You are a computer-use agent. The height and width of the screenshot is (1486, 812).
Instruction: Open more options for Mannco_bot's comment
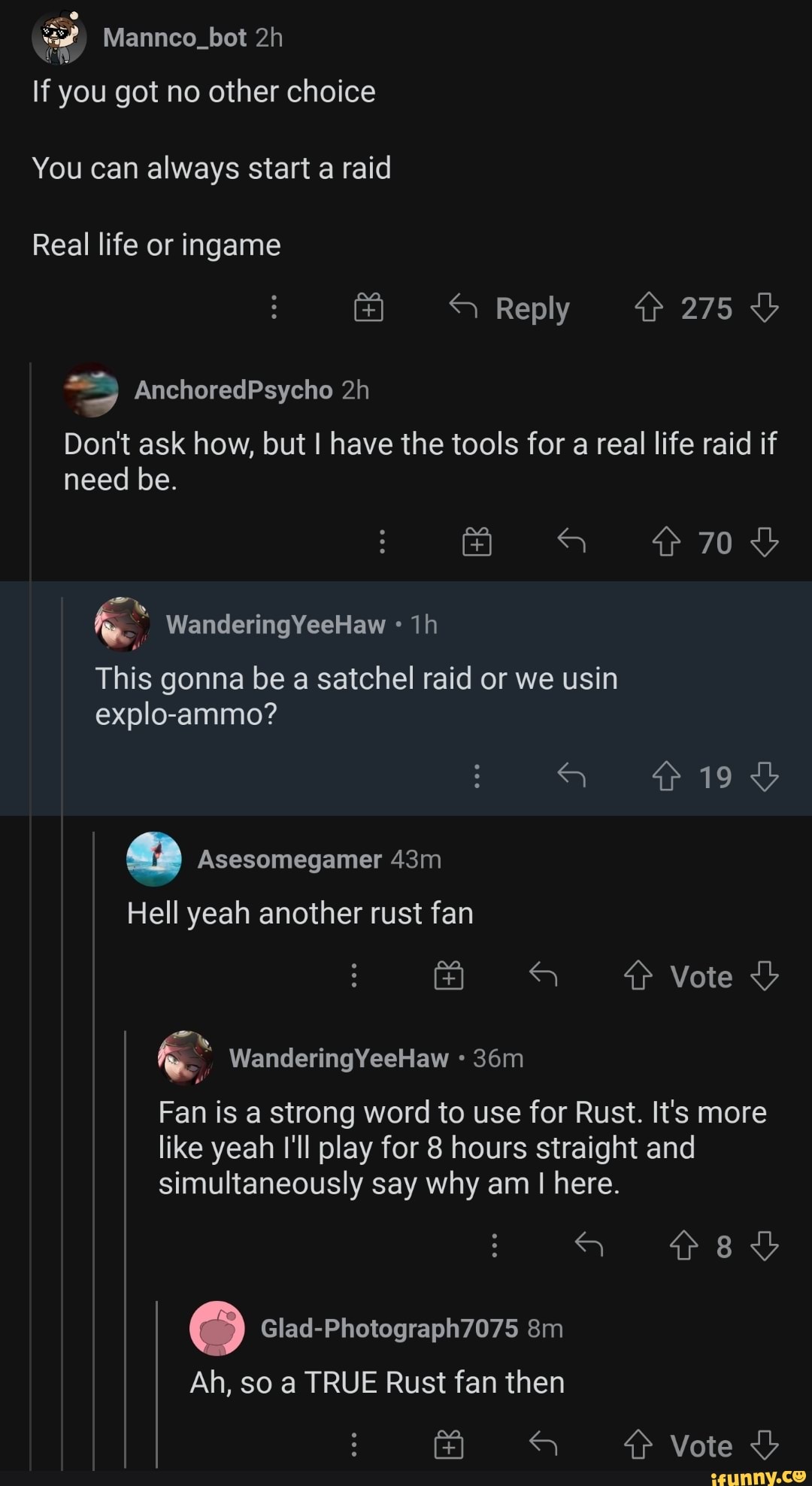click(x=274, y=308)
